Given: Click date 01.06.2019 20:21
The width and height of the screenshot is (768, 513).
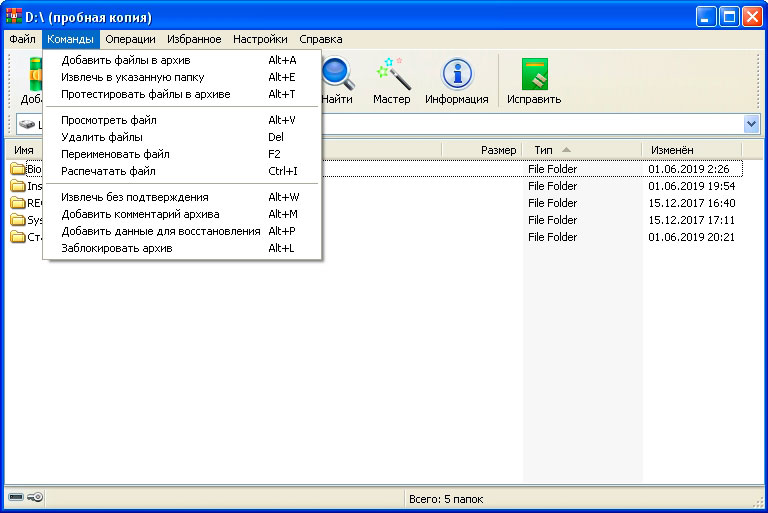Looking at the screenshot, I should (x=692, y=237).
